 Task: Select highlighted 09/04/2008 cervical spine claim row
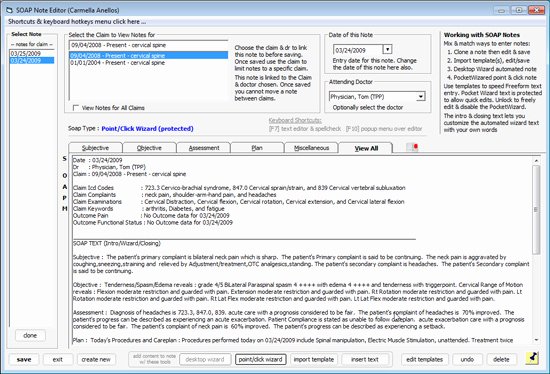click(148, 55)
